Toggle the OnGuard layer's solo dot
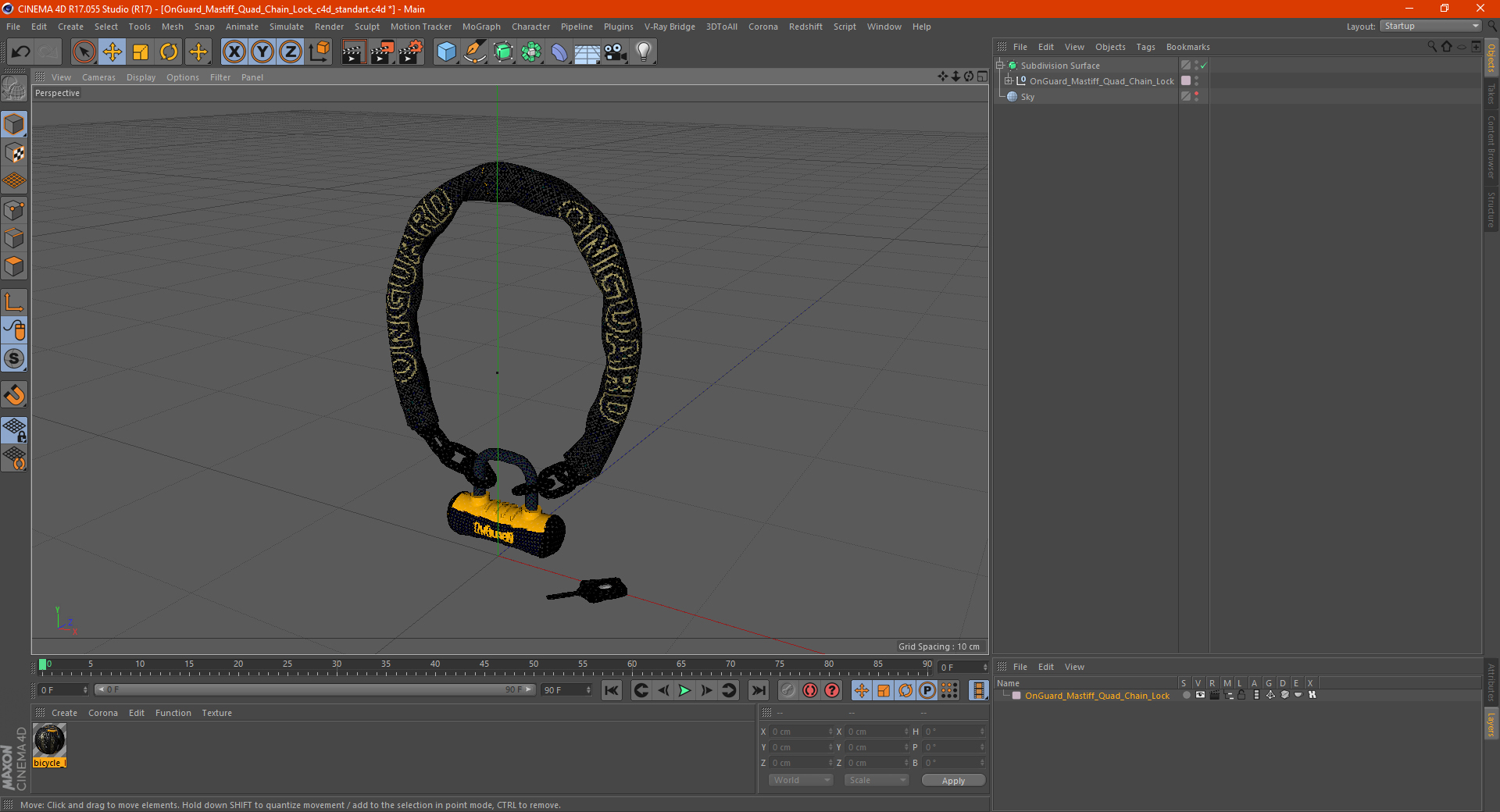 coord(1186,695)
